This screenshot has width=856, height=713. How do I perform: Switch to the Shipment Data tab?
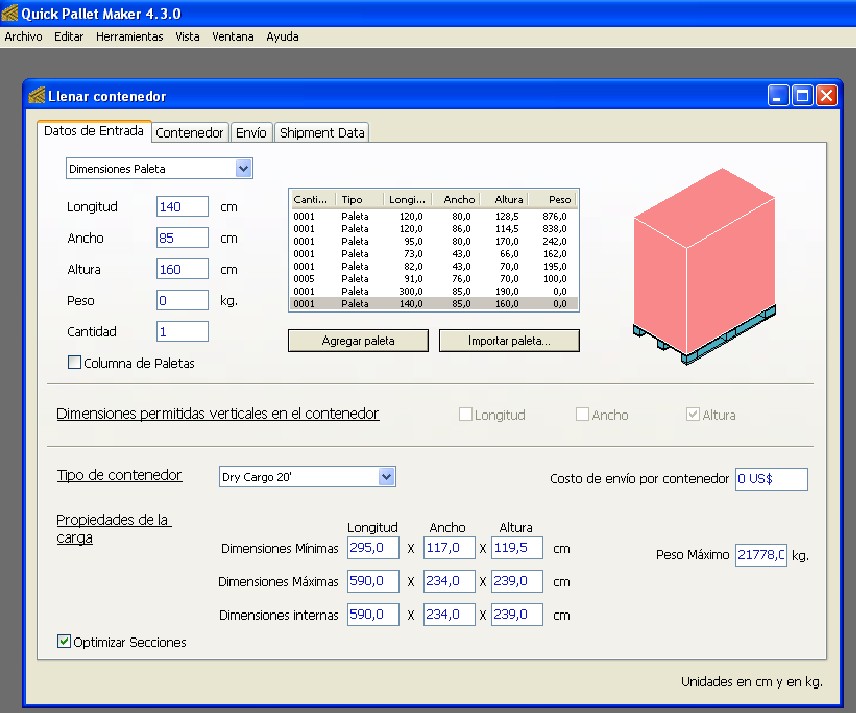tap(322, 133)
